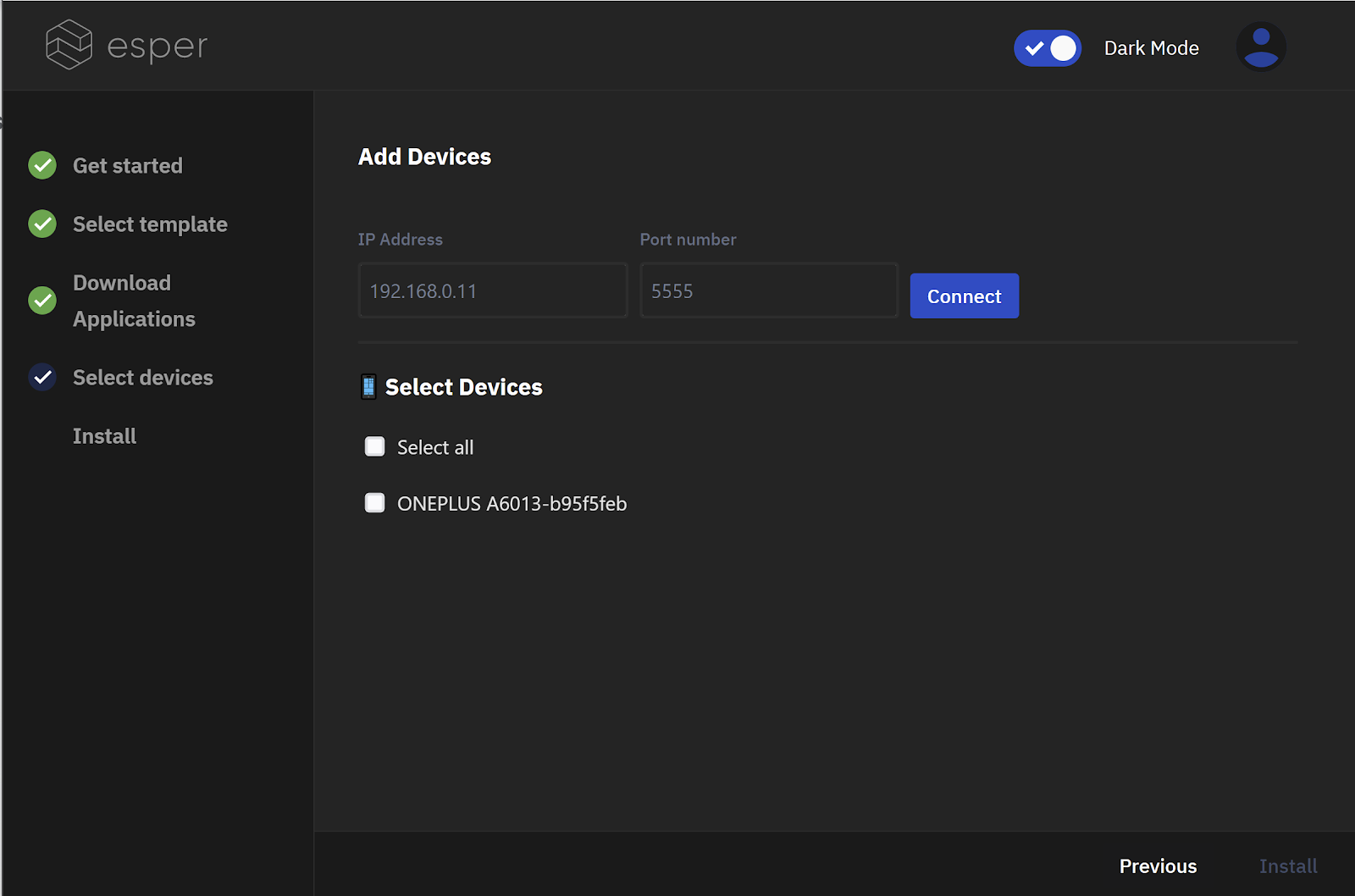Click the green checkmark beside Get started
Viewport: 1355px width, 896px height.
pyautogui.click(x=41, y=165)
